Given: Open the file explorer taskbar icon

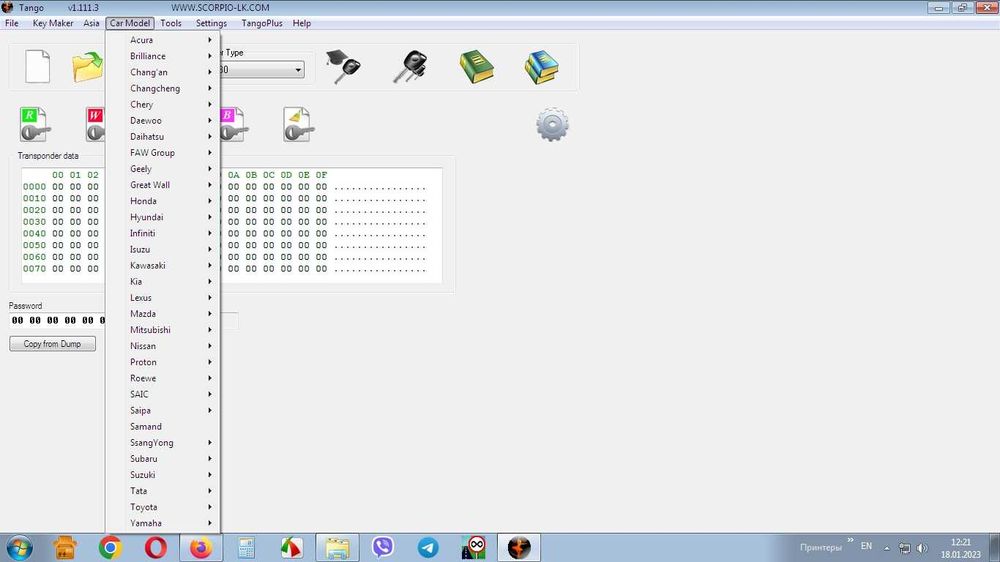Looking at the screenshot, I should 337,547.
